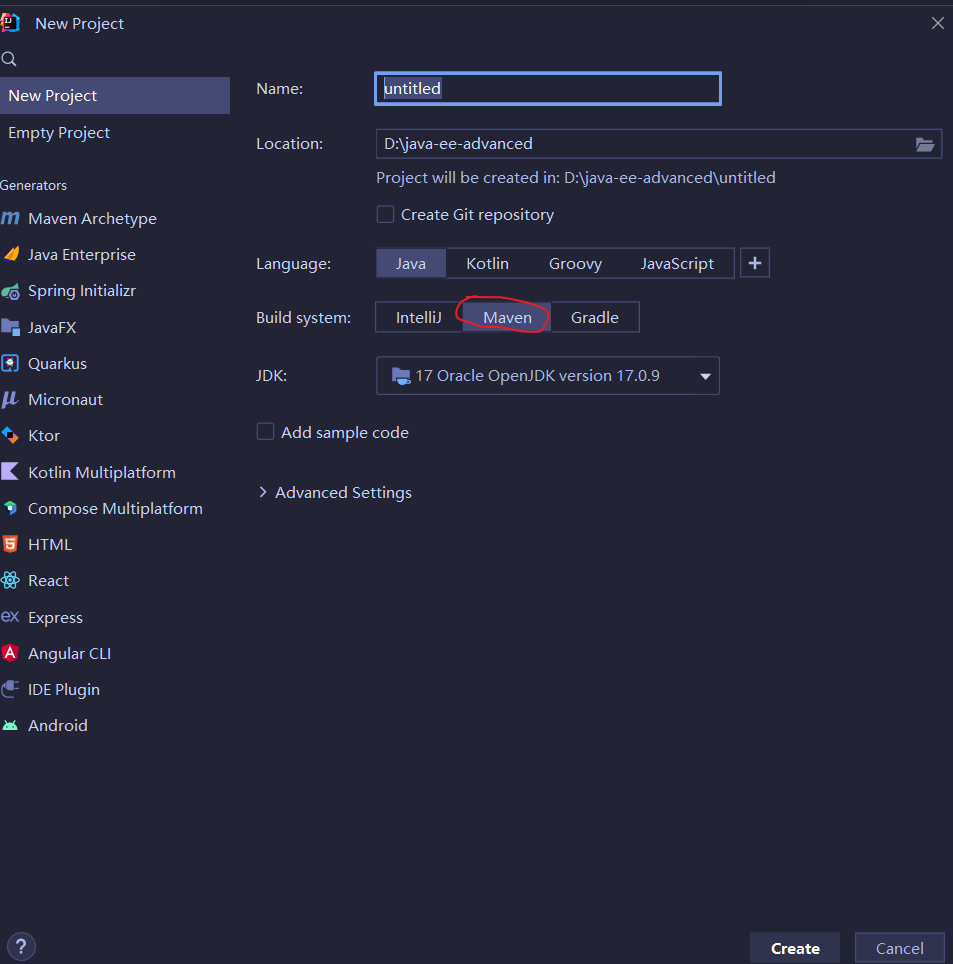Image resolution: width=953 pixels, height=964 pixels.
Task: Click the IntelliJ IDEA logo icon in title bar
Action: click(x=10, y=23)
